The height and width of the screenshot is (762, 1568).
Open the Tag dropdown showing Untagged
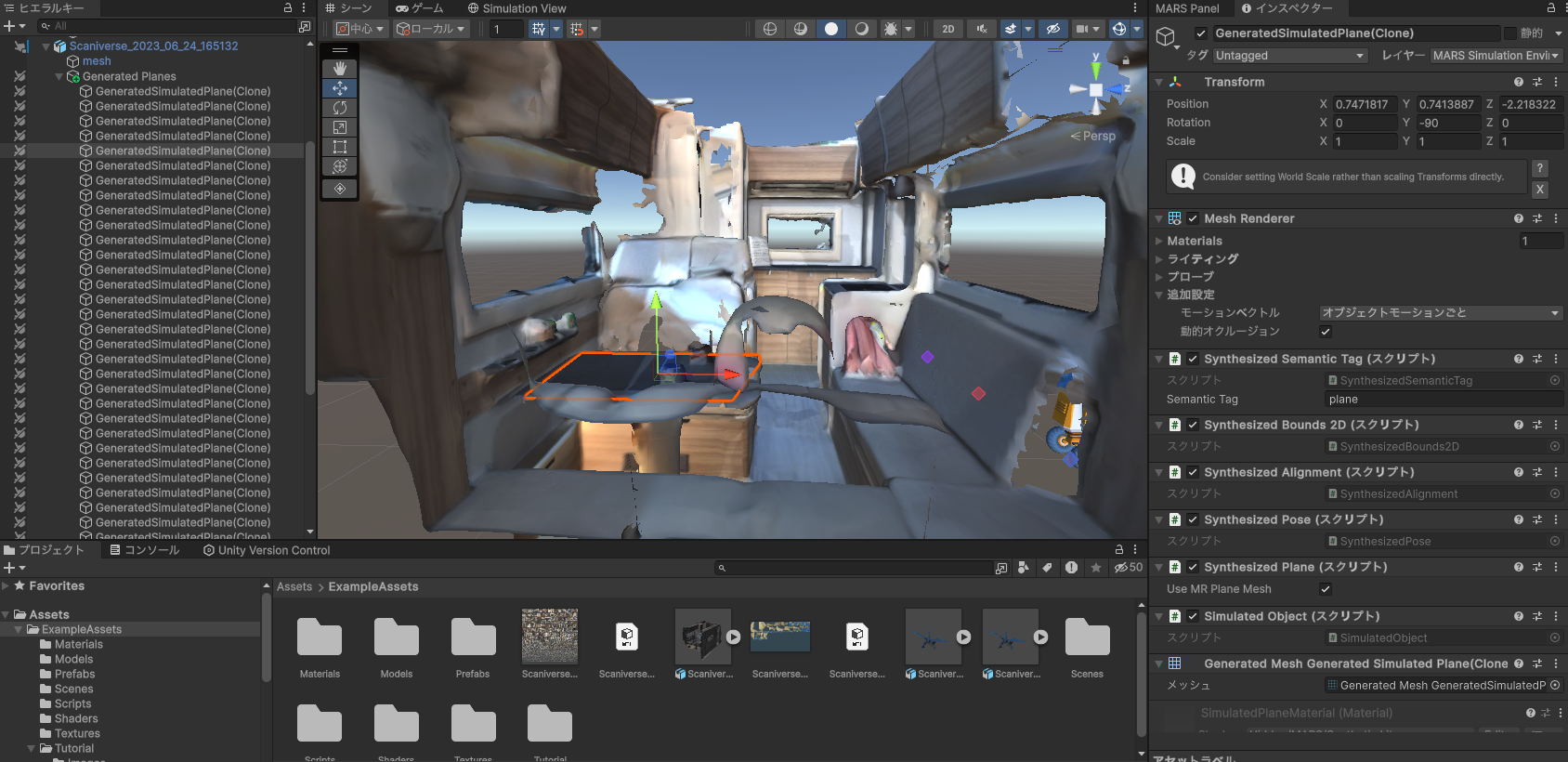point(1290,56)
